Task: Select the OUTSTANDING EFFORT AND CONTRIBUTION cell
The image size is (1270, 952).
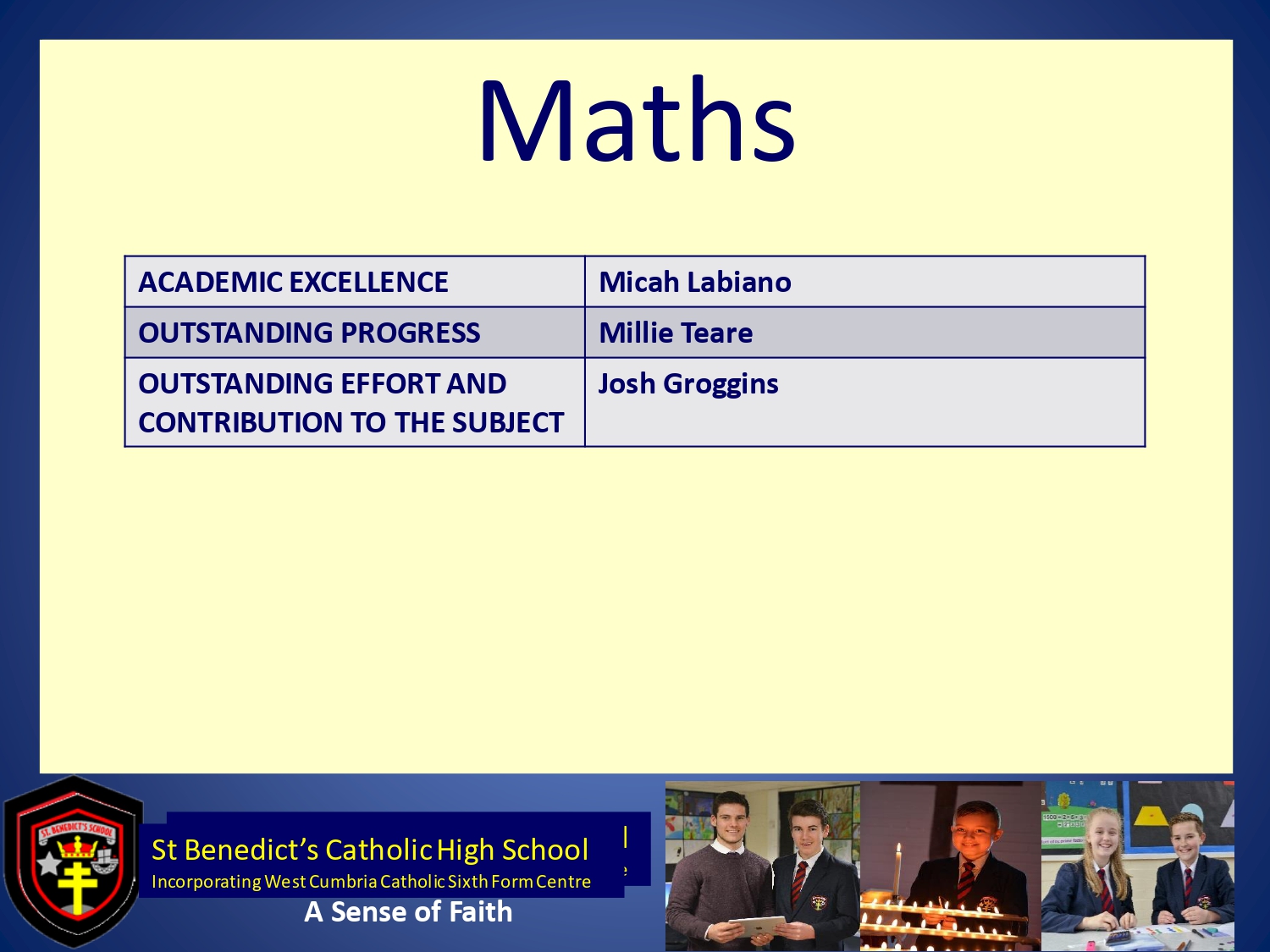Action: point(355,403)
